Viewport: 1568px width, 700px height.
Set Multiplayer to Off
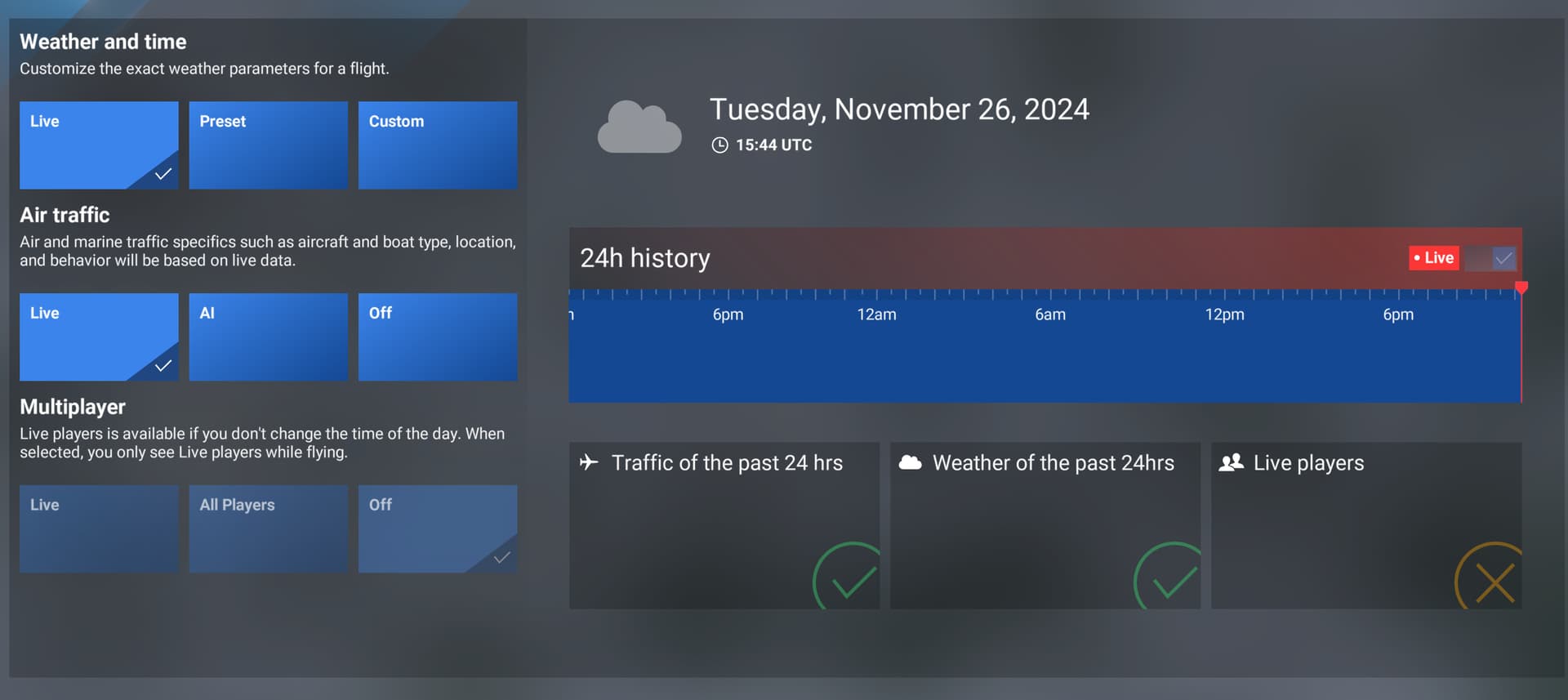[438, 529]
